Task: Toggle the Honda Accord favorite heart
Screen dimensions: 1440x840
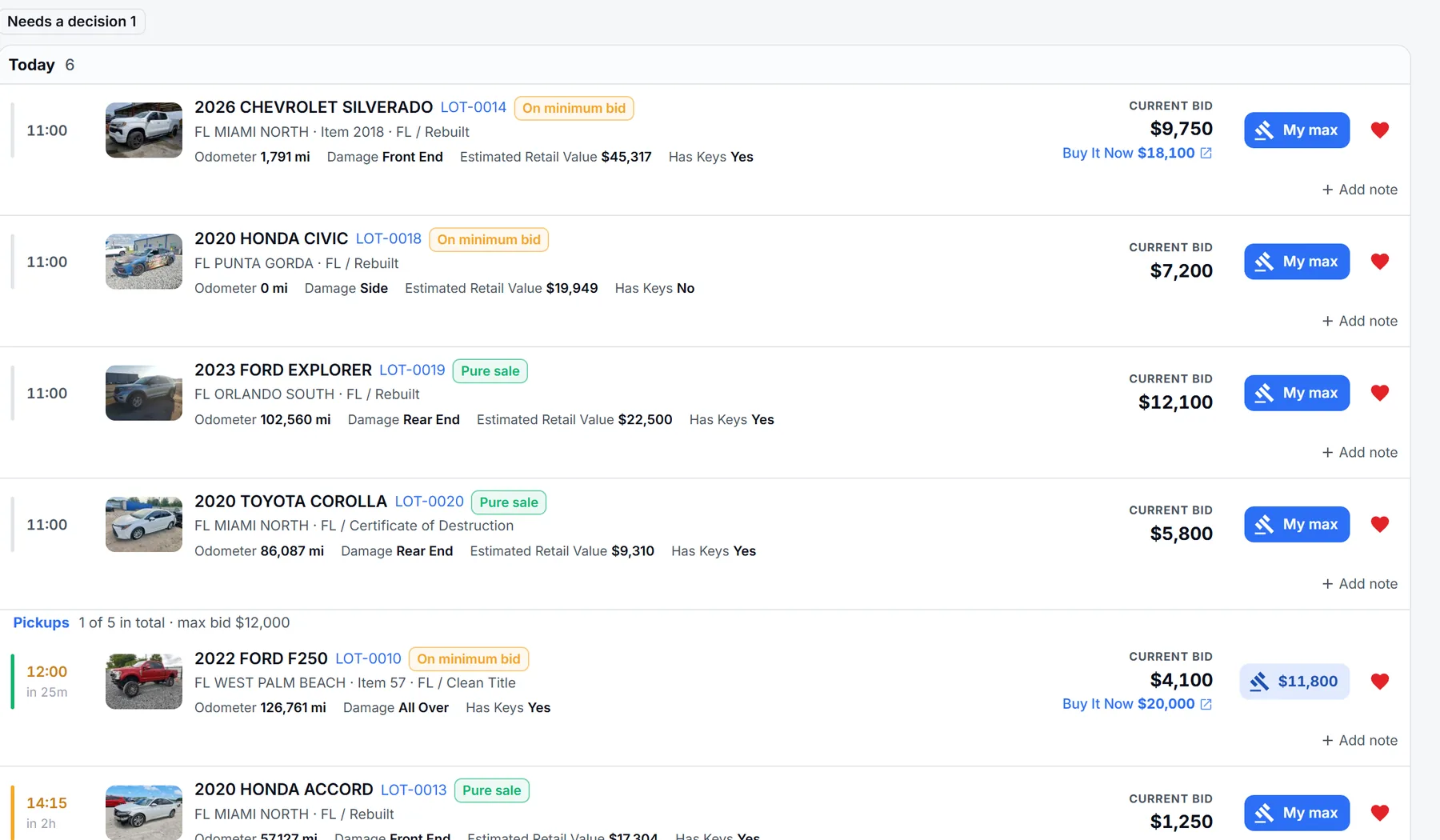Action: tap(1379, 813)
